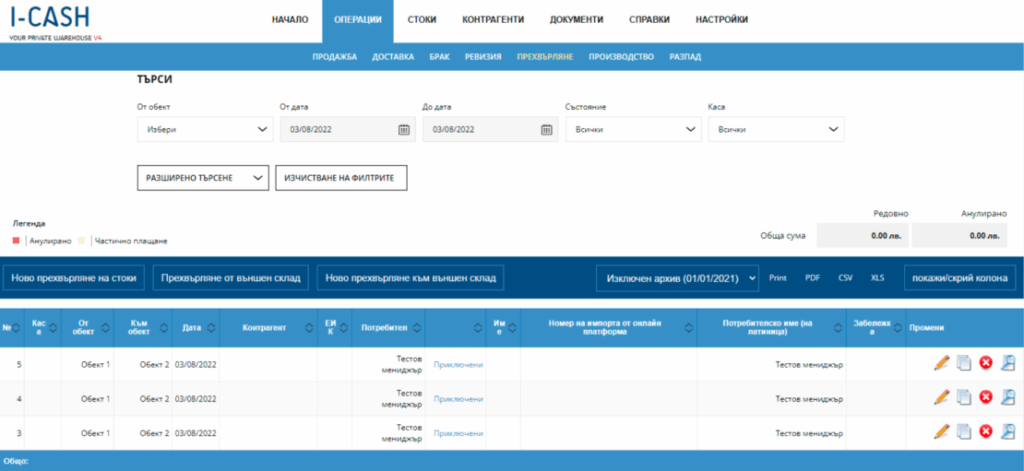Click the red 'Анулирано' legend swatch
This screenshot has height=471, width=1024.
click(x=16, y=241)
